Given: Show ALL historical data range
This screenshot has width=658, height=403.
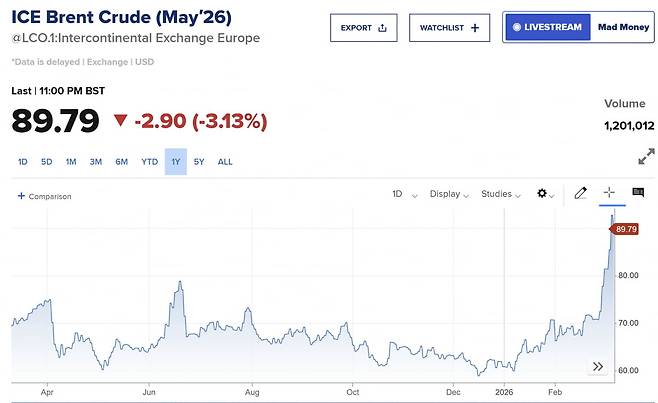Looking at the screenshot, I should (225, 161).
